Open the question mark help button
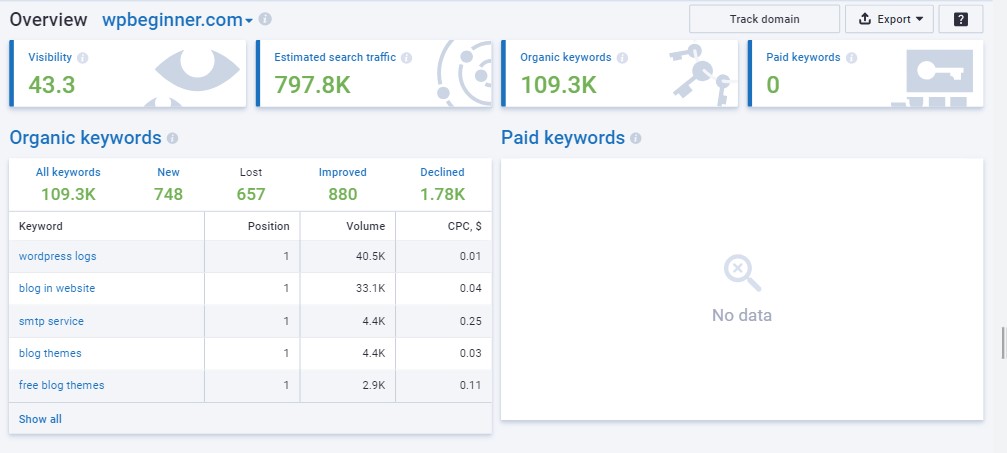This screenshot has width=1007, height=453. pos(961,19)
